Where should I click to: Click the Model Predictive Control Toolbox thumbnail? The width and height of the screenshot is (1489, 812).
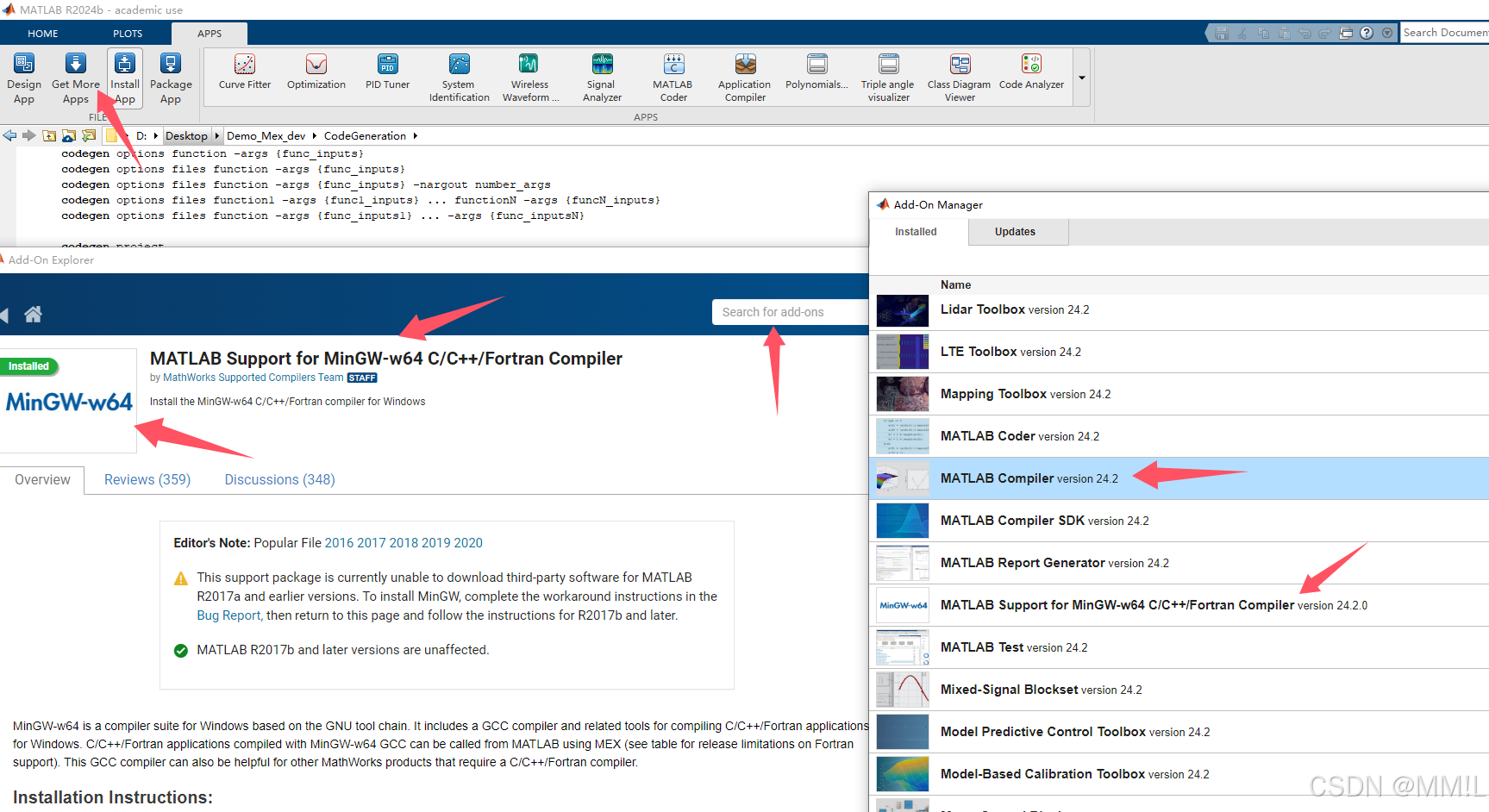(903, 732)
